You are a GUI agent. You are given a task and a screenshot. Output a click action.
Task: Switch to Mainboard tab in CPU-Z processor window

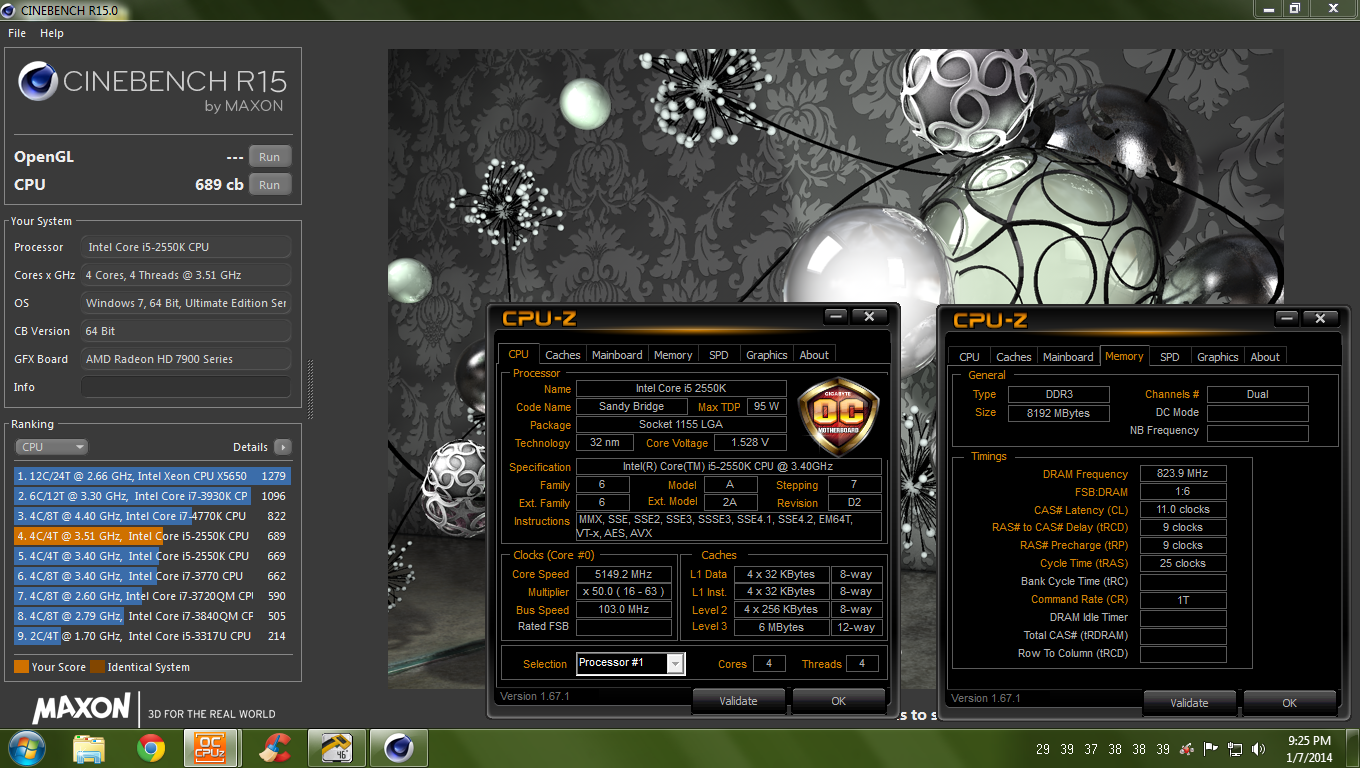click(x=617, y=355)
